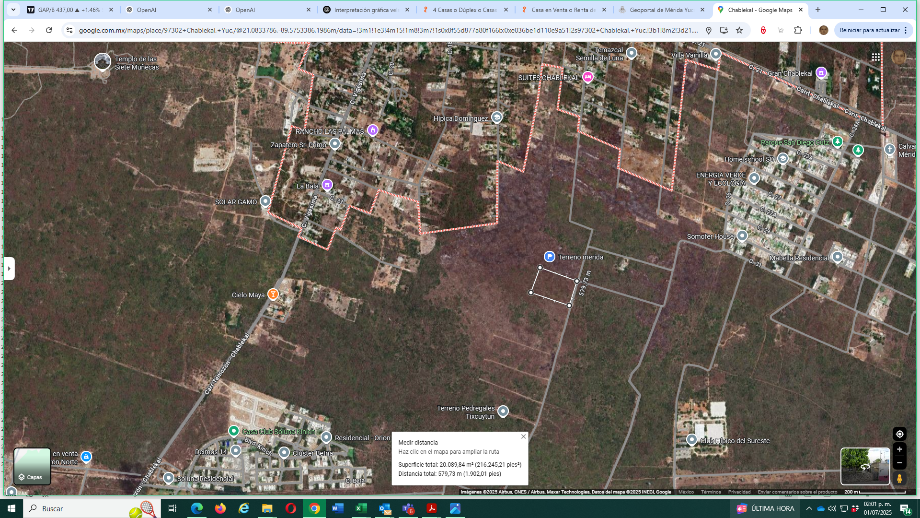
Task: Show your current location on the map
Action: [x=899, y=434]
